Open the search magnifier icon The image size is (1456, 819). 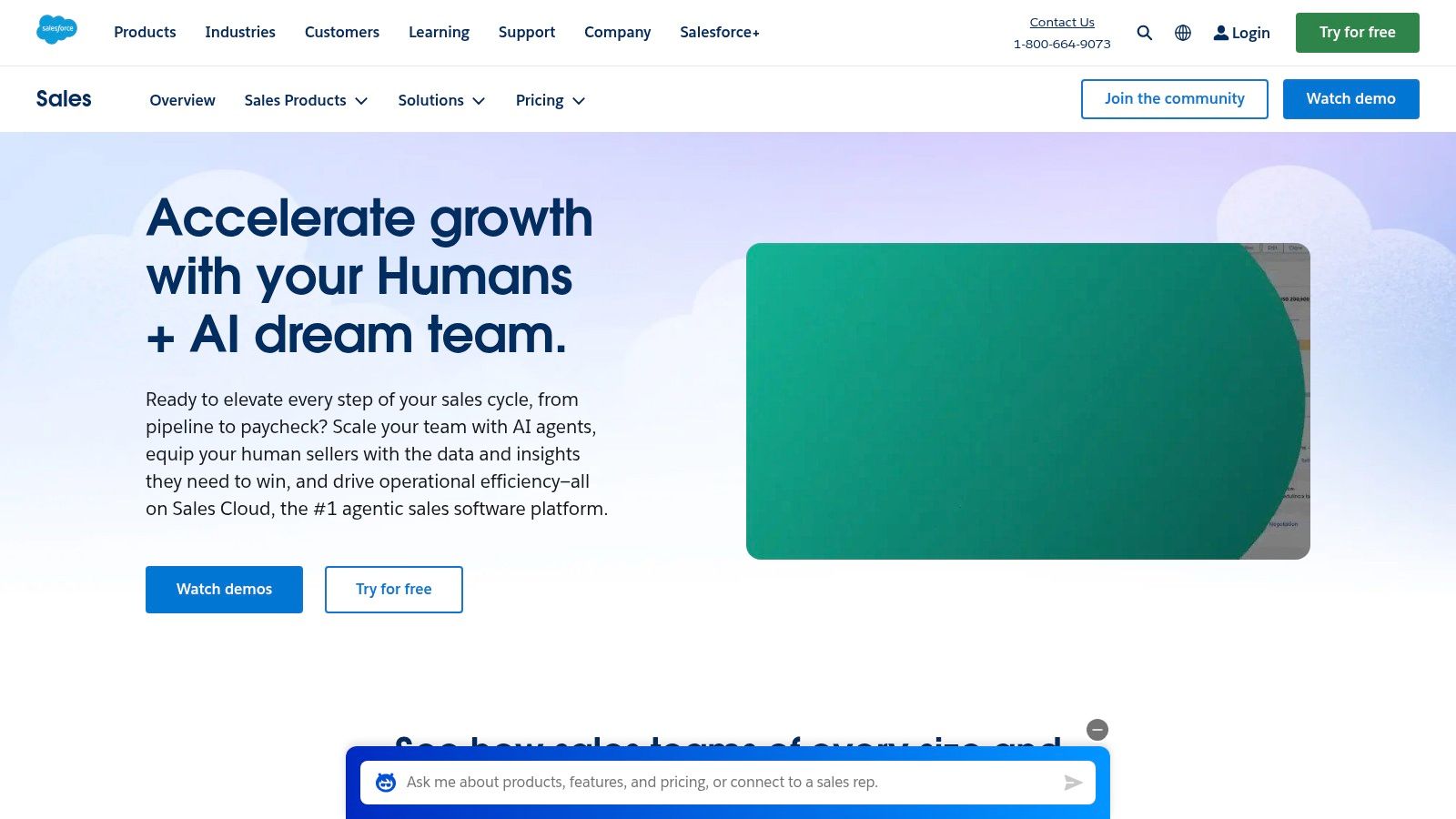(1145, 33)
